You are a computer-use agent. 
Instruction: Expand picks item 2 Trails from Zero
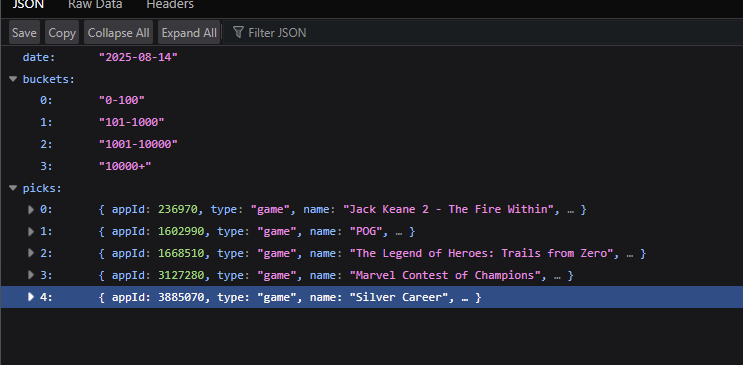[x=31, y=253]
